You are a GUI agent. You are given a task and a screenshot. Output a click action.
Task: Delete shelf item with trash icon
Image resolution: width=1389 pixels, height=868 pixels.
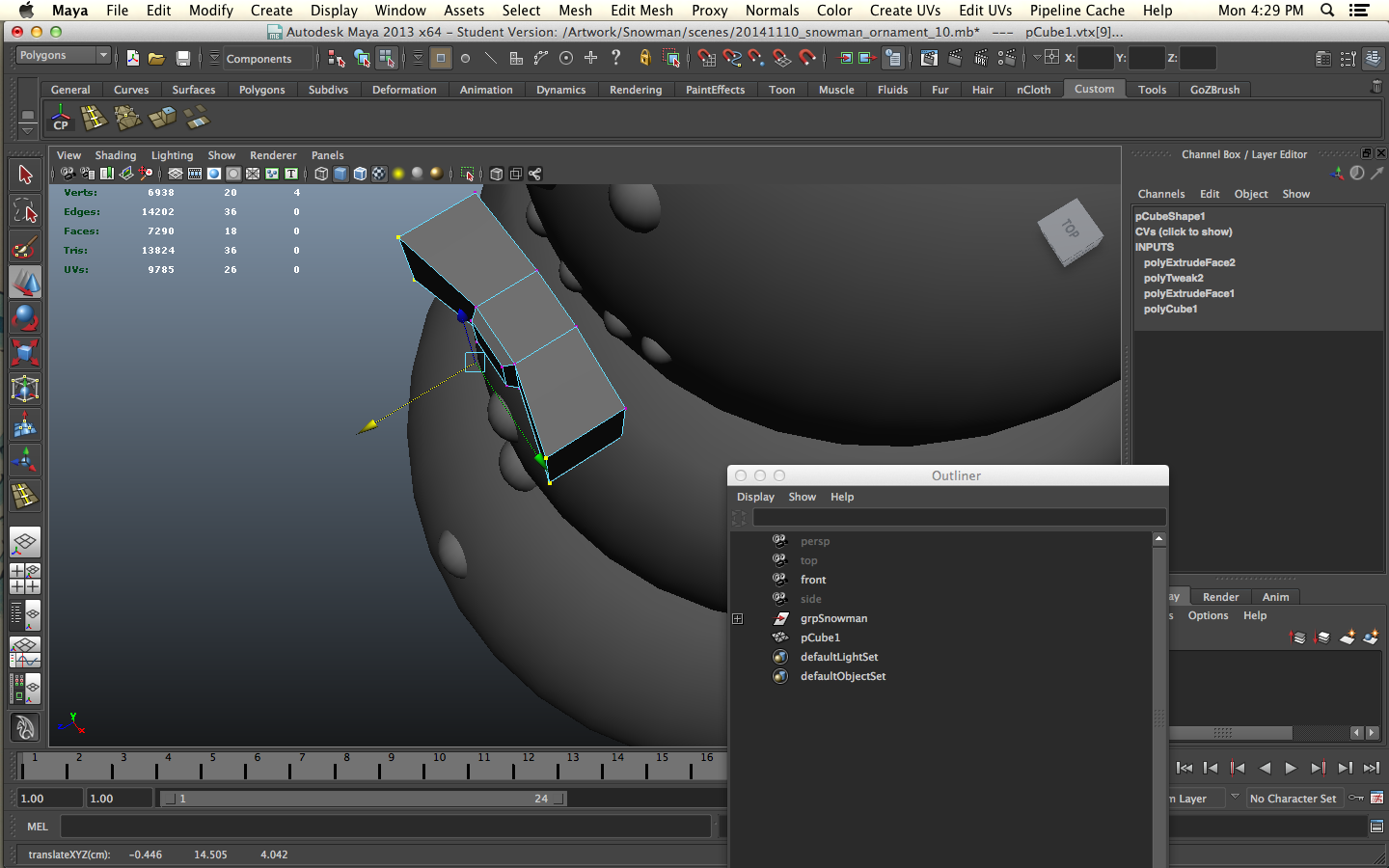tap(1376, 87)
